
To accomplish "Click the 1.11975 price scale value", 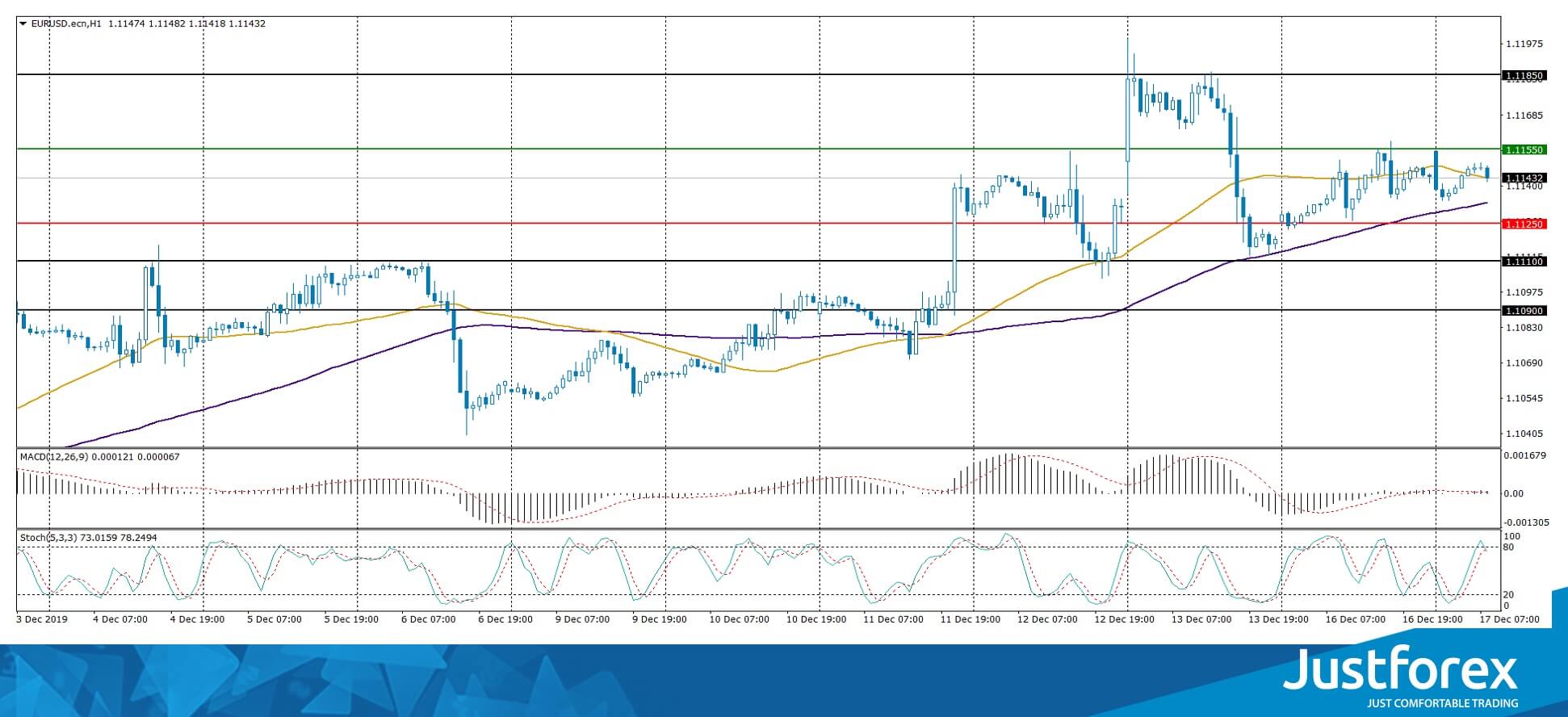I will 1524,44.
